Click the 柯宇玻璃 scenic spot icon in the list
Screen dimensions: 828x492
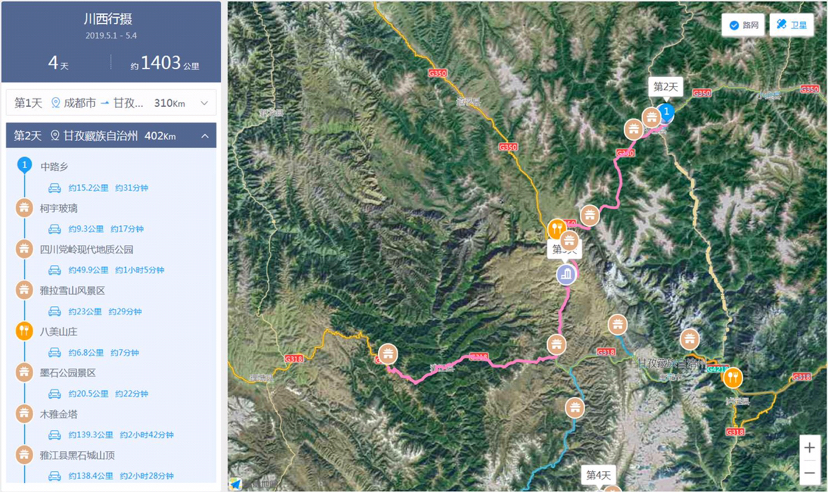click(x=24, y=207)
